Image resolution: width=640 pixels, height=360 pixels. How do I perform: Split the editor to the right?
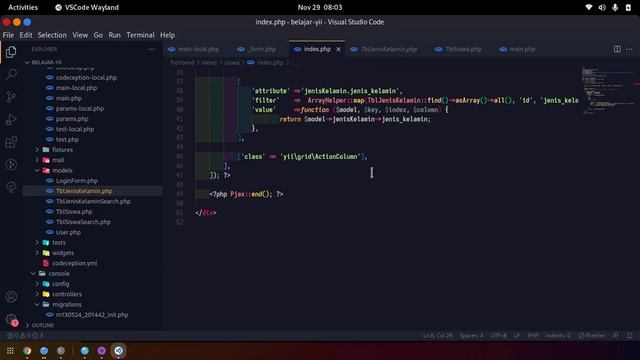click(x=617, y=49)
